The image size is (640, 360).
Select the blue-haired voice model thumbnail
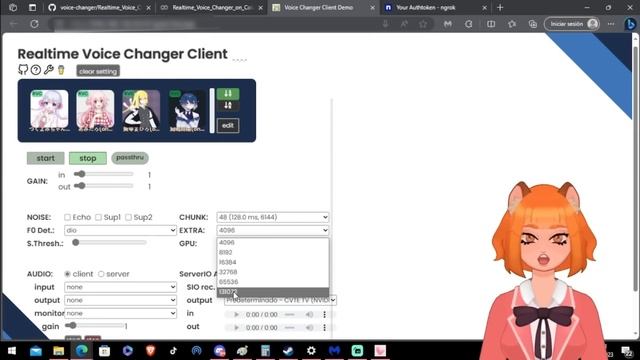tap(187, 110)
